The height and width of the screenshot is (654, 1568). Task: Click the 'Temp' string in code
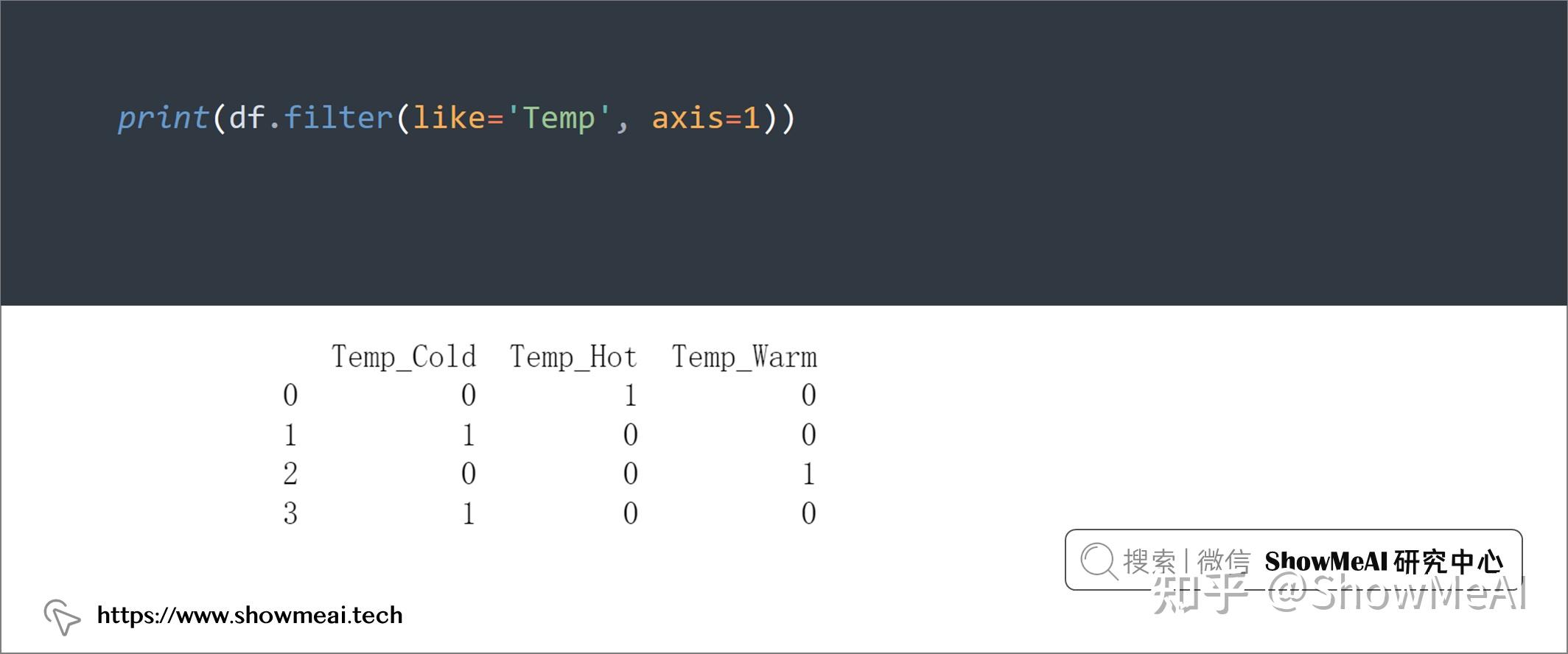(558, 118)
